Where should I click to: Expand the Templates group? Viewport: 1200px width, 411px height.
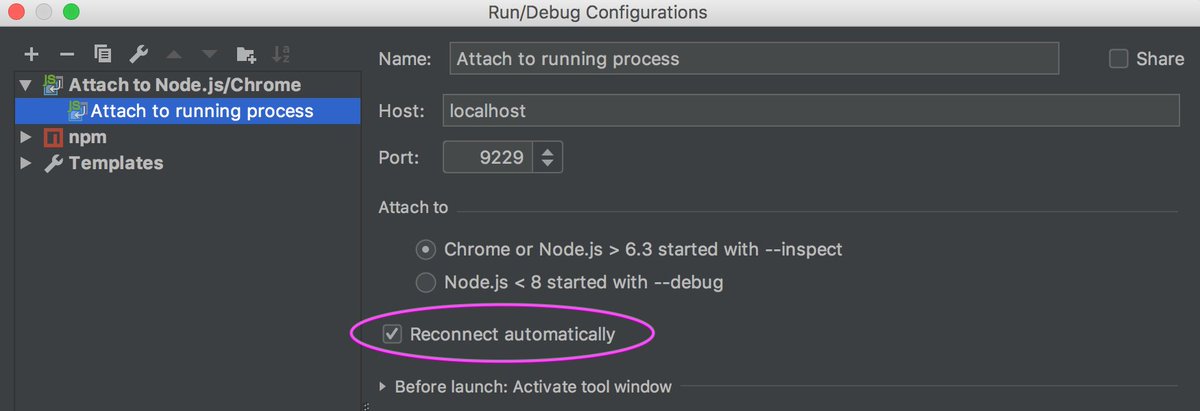26,163
